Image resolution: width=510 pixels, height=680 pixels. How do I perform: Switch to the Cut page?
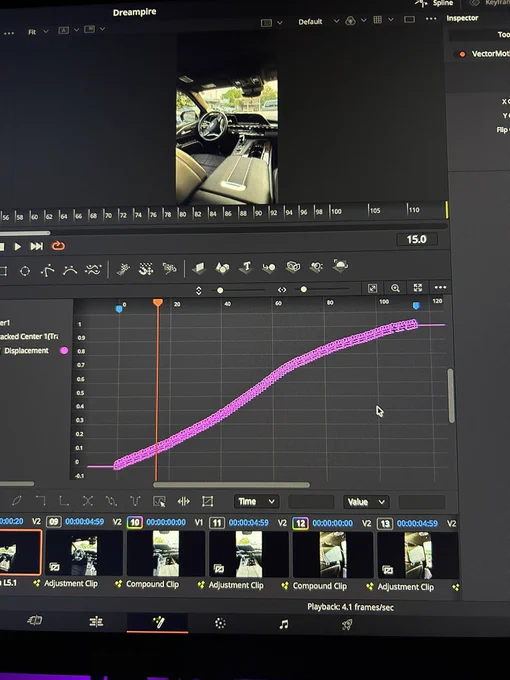[x=35, y=621]
